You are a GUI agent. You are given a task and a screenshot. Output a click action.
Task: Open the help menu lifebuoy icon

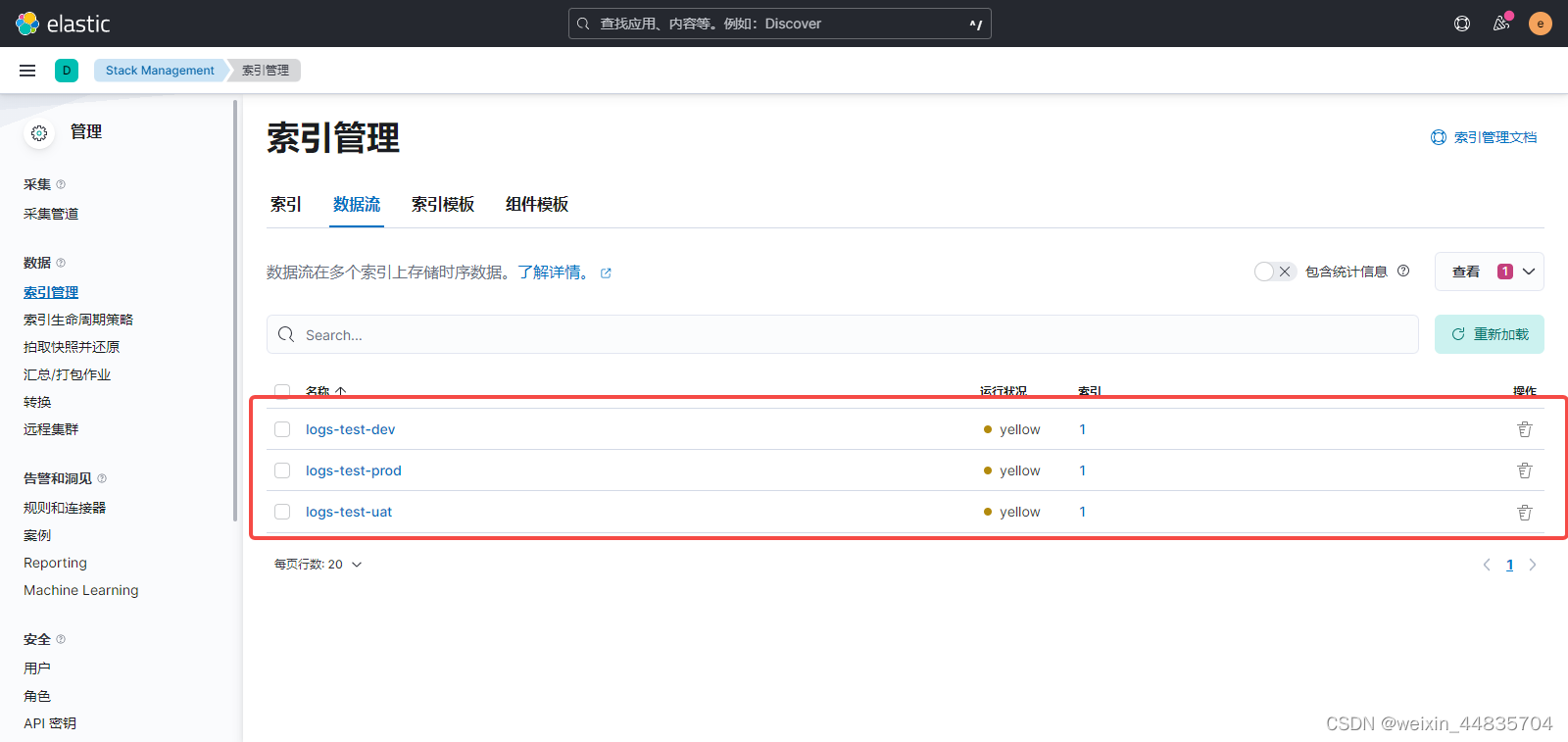tap(1462, 24)
